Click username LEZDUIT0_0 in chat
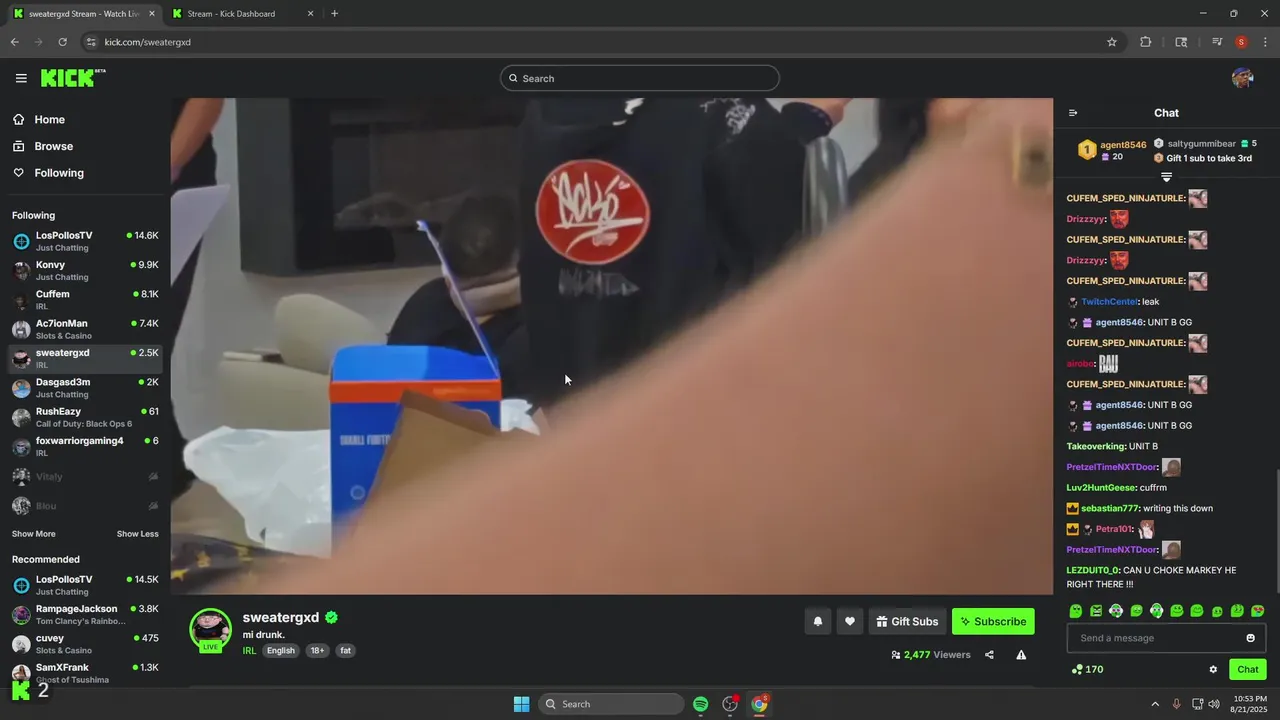This screenshot has height=720, width=1280. (1093, 570)
